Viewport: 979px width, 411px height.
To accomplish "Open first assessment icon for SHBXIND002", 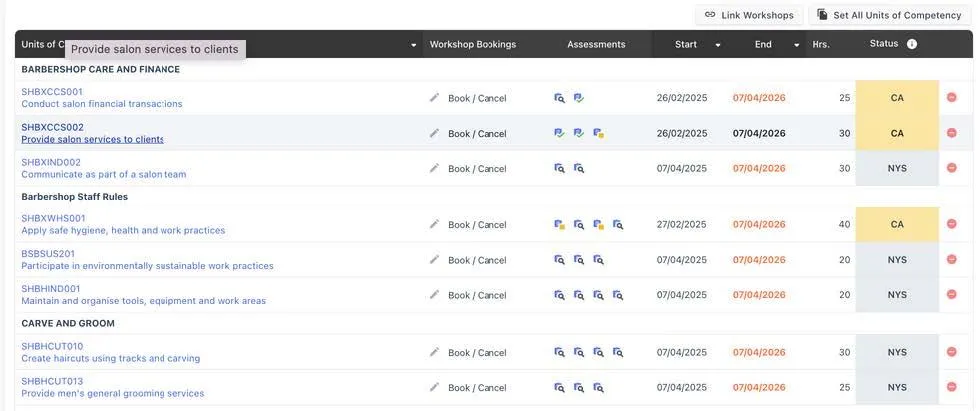I will pyautogui.click(x=560, y=169).
